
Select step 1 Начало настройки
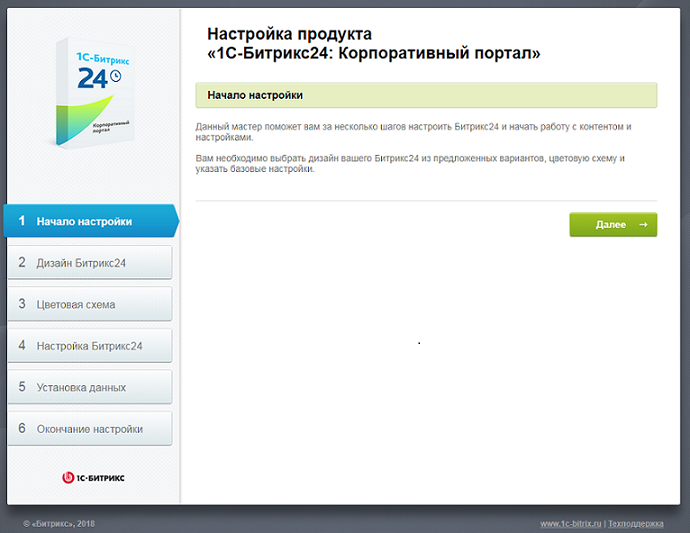(90, 221)
